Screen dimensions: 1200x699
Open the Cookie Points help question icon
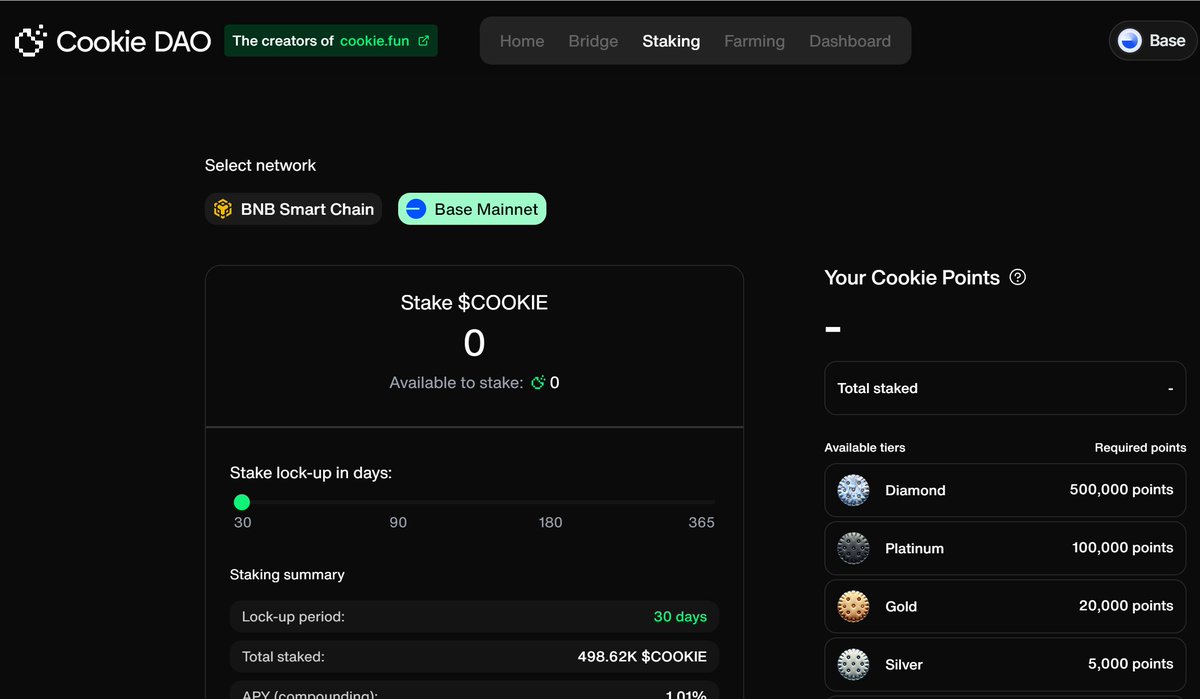click(x=1018, y=278)
